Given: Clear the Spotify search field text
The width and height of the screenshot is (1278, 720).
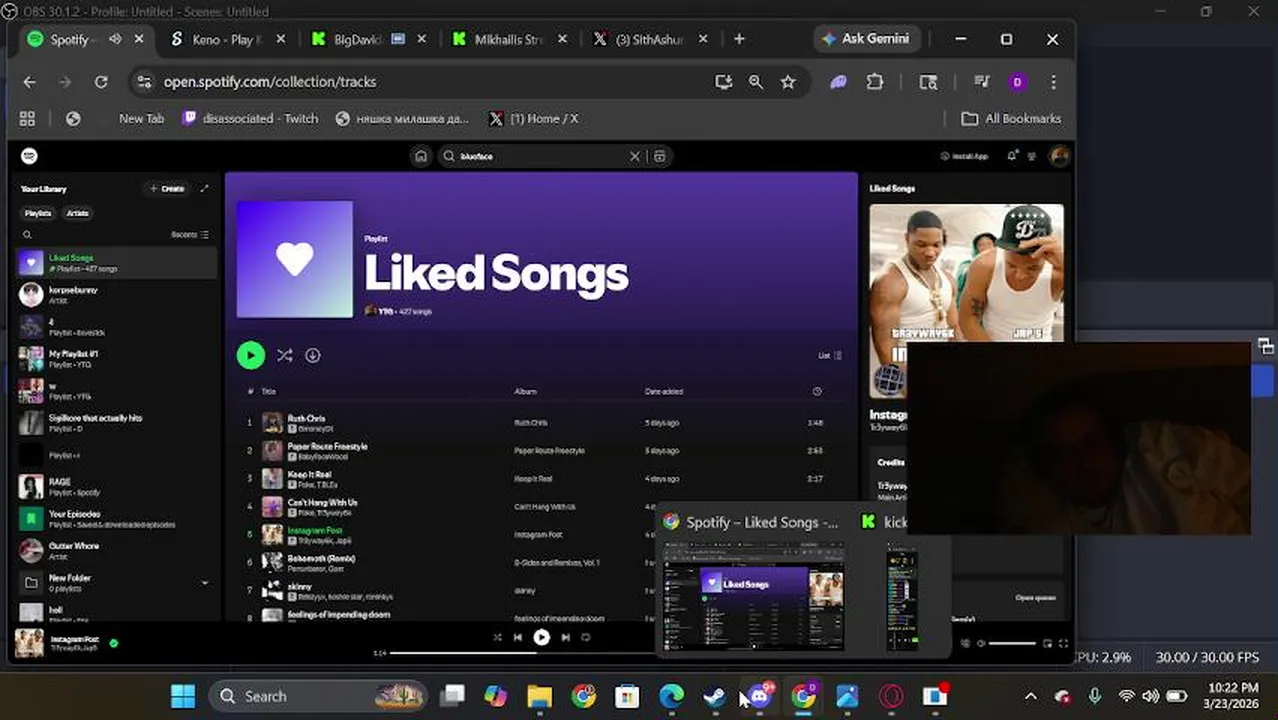Looking at the screenshot, I should pos(634,156).
